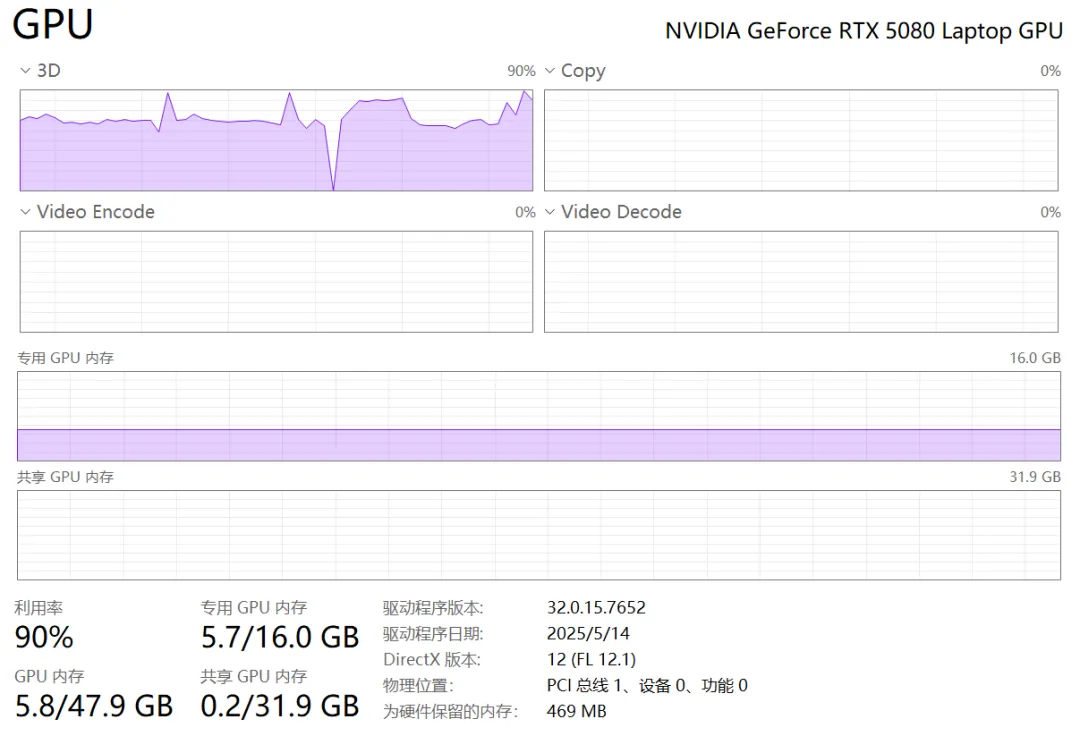Open the Copy engine dropdown chevron

pos(549,71)
